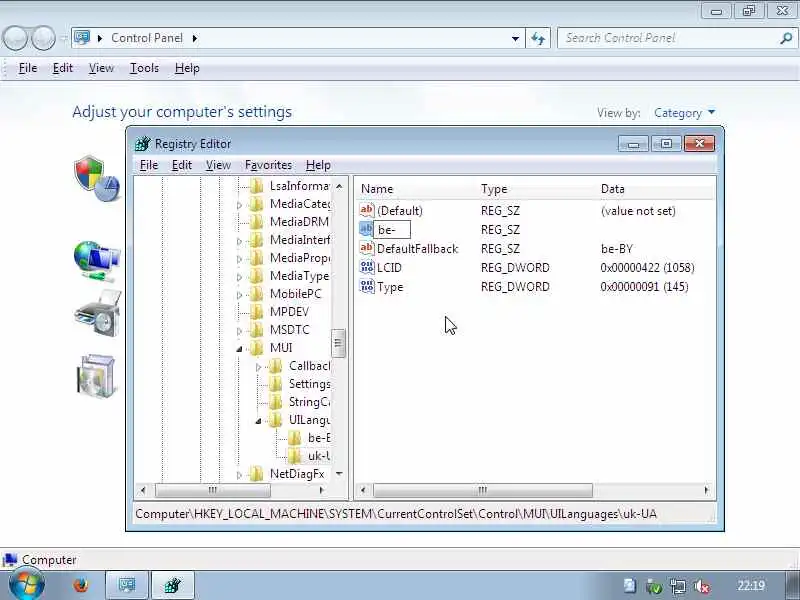
Task: Open the Control Panel address history dropdown
Action: pyautogui.click(x=515, y=38)
